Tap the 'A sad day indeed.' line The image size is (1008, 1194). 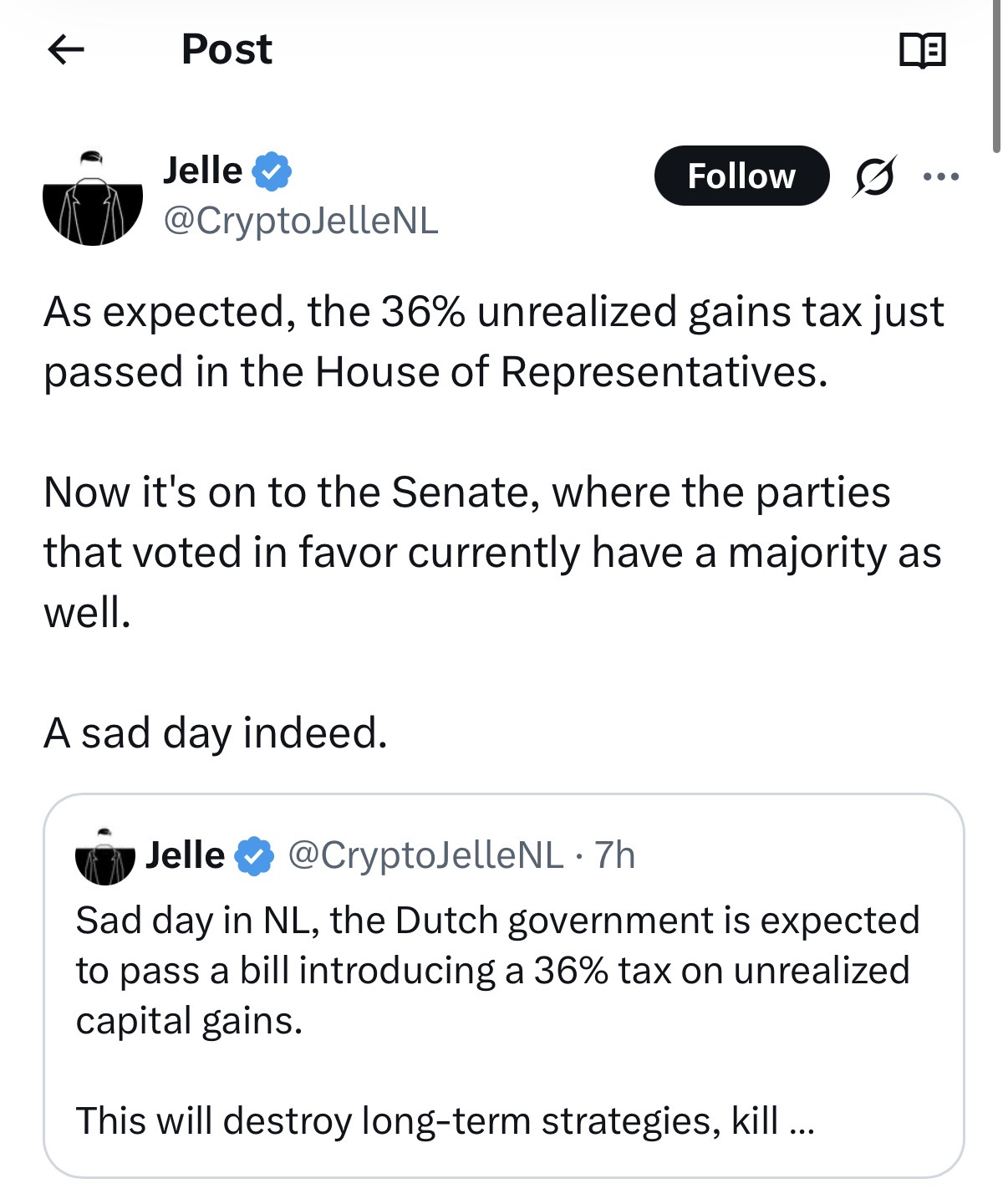(216, 733)
